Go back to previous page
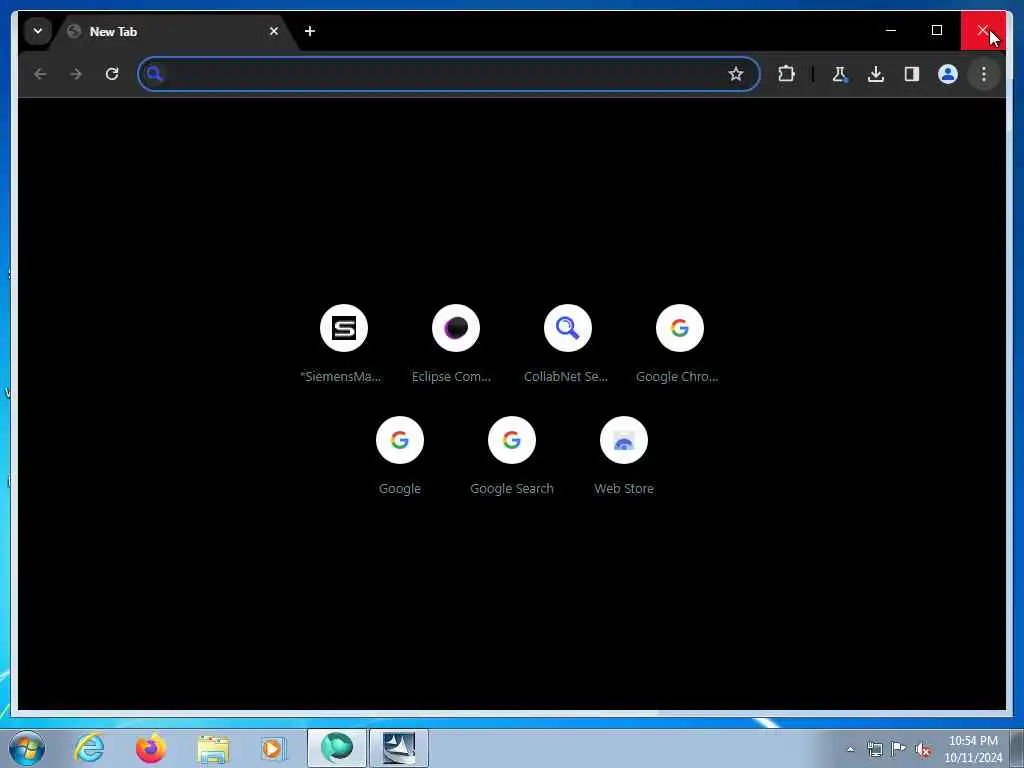The width and height of the screenshot is (1024, 768). 40,74
